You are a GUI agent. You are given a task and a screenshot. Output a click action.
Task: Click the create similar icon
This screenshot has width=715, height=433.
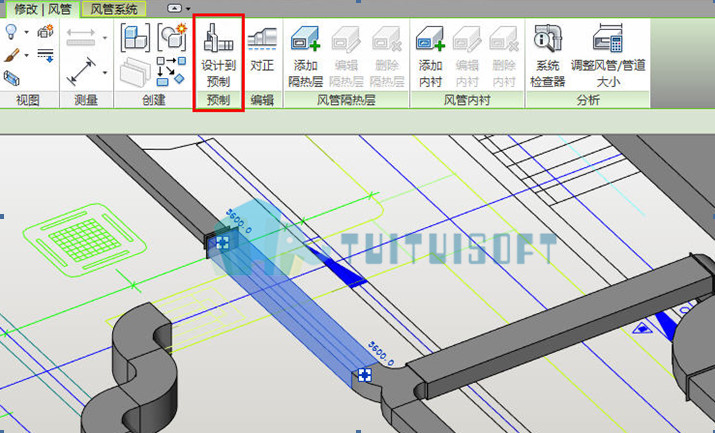pyautogui.click(x=171, y=71)
